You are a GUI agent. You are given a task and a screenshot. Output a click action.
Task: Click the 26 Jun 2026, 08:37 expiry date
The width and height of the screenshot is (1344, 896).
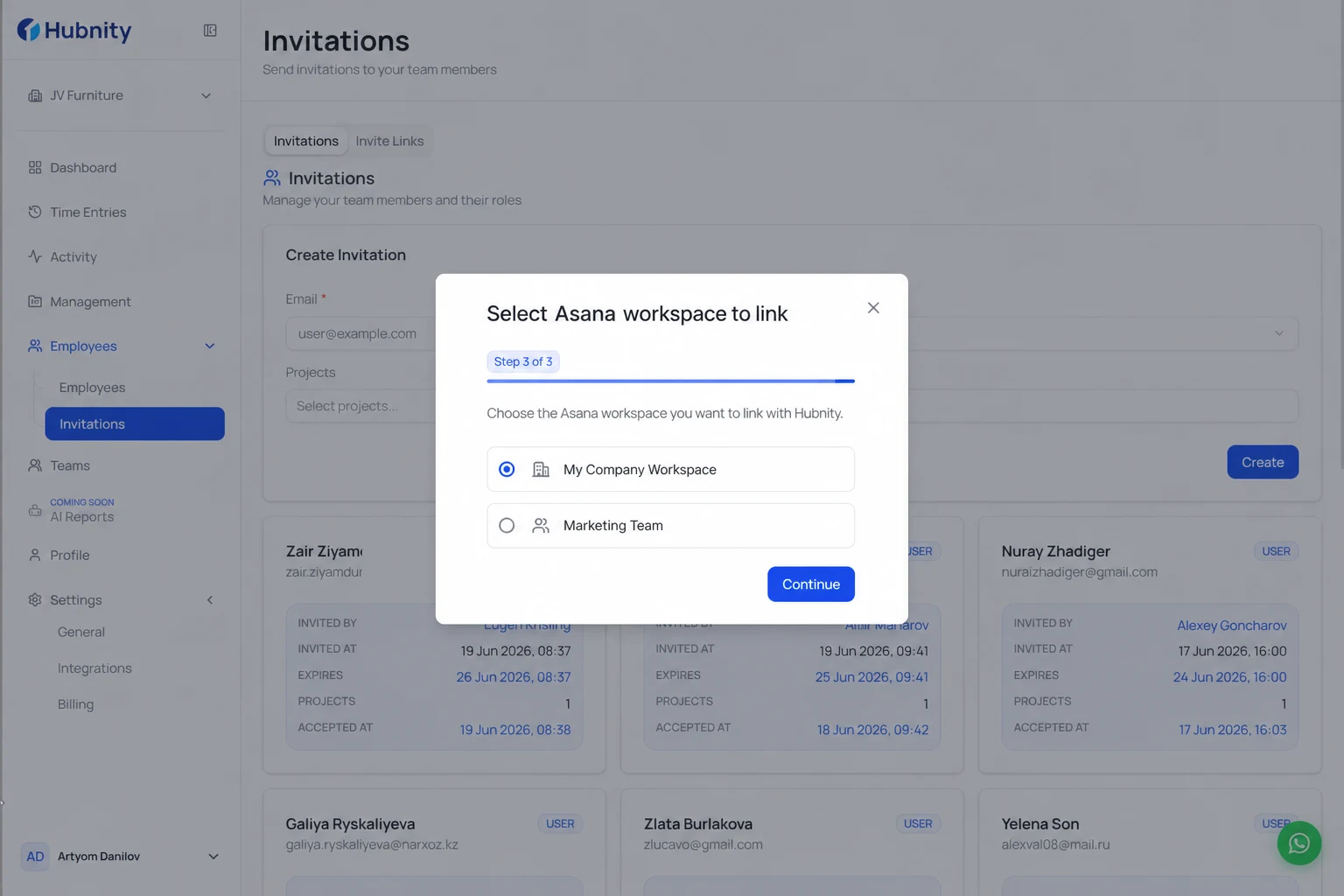point(514,677)
